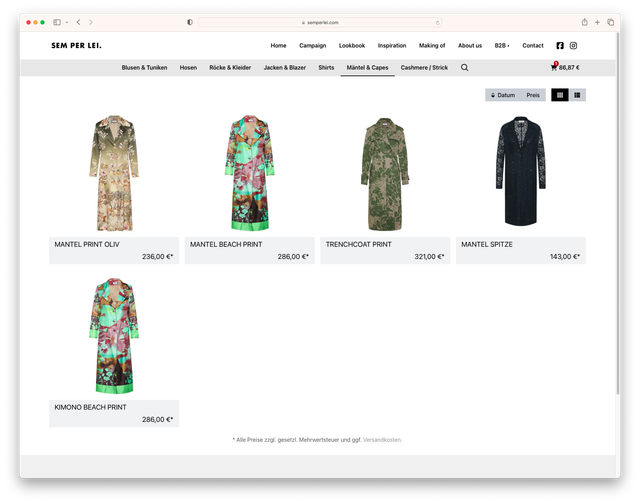The image size is (640, 504).
Task: Open the Blusen & Tuniken category
Action: tap(144, 68)
